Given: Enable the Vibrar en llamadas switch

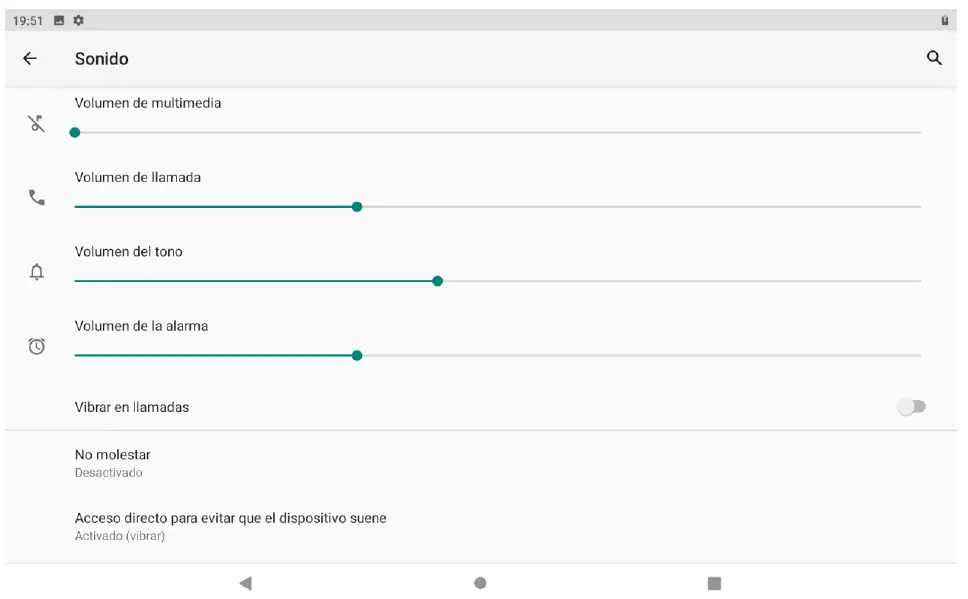Looking at the screenshot, I should point(911,407).
